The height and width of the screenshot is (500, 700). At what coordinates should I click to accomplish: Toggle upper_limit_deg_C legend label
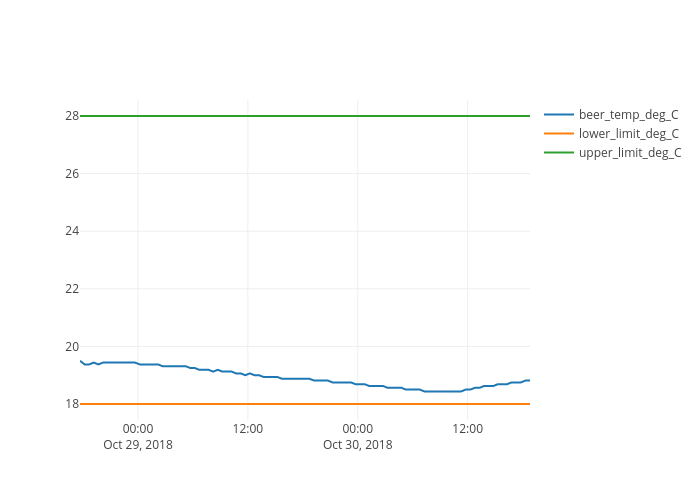(630, 152)
